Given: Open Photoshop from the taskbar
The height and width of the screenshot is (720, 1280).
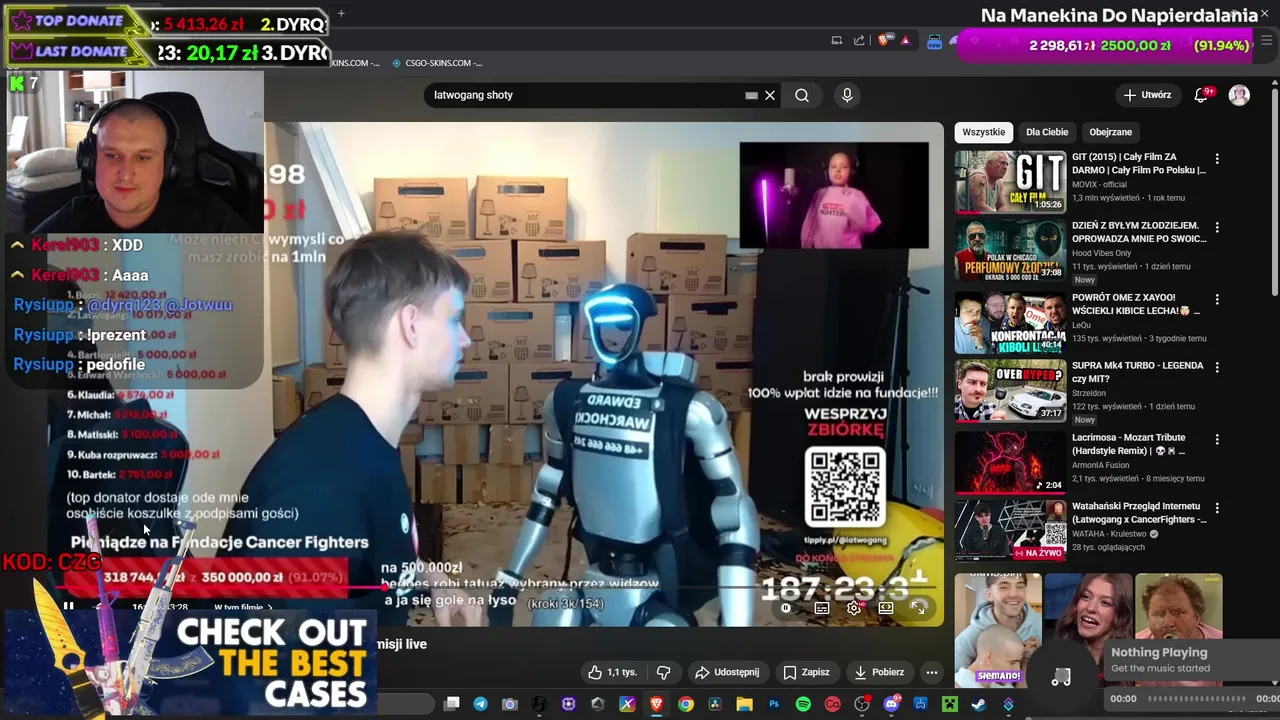Looking at the screenshot, I should 774,704.
